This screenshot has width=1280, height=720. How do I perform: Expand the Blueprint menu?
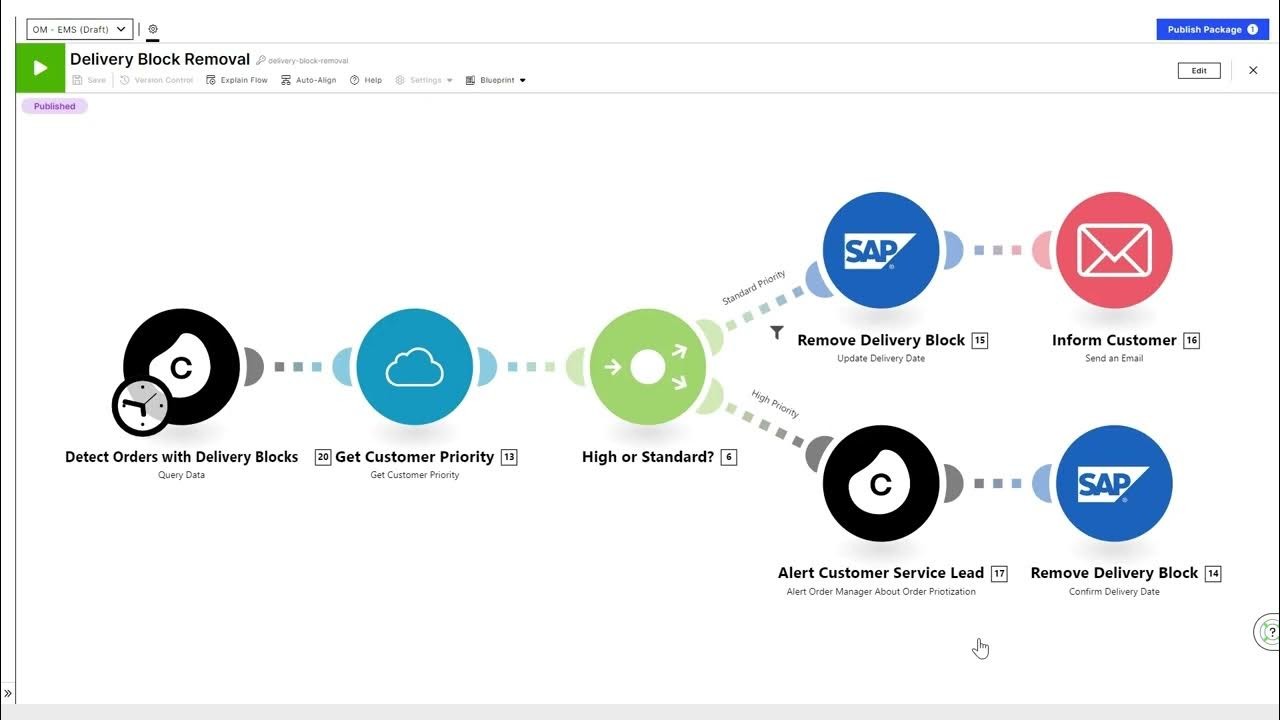pyautogui.click(x=496, y=80)
